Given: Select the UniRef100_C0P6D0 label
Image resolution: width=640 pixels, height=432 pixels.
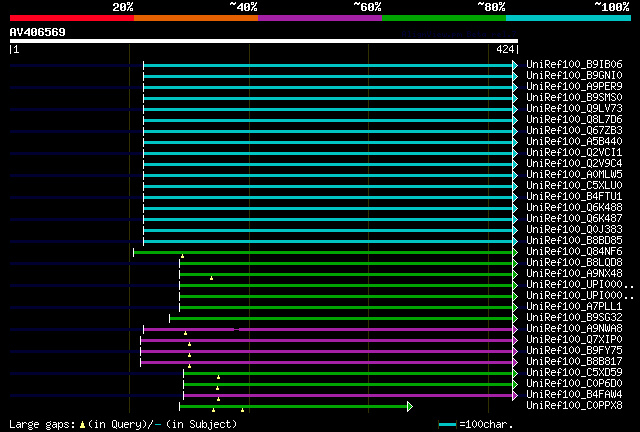Looking at the screenshot, I should pyautogui.click(x=574, y=384).
